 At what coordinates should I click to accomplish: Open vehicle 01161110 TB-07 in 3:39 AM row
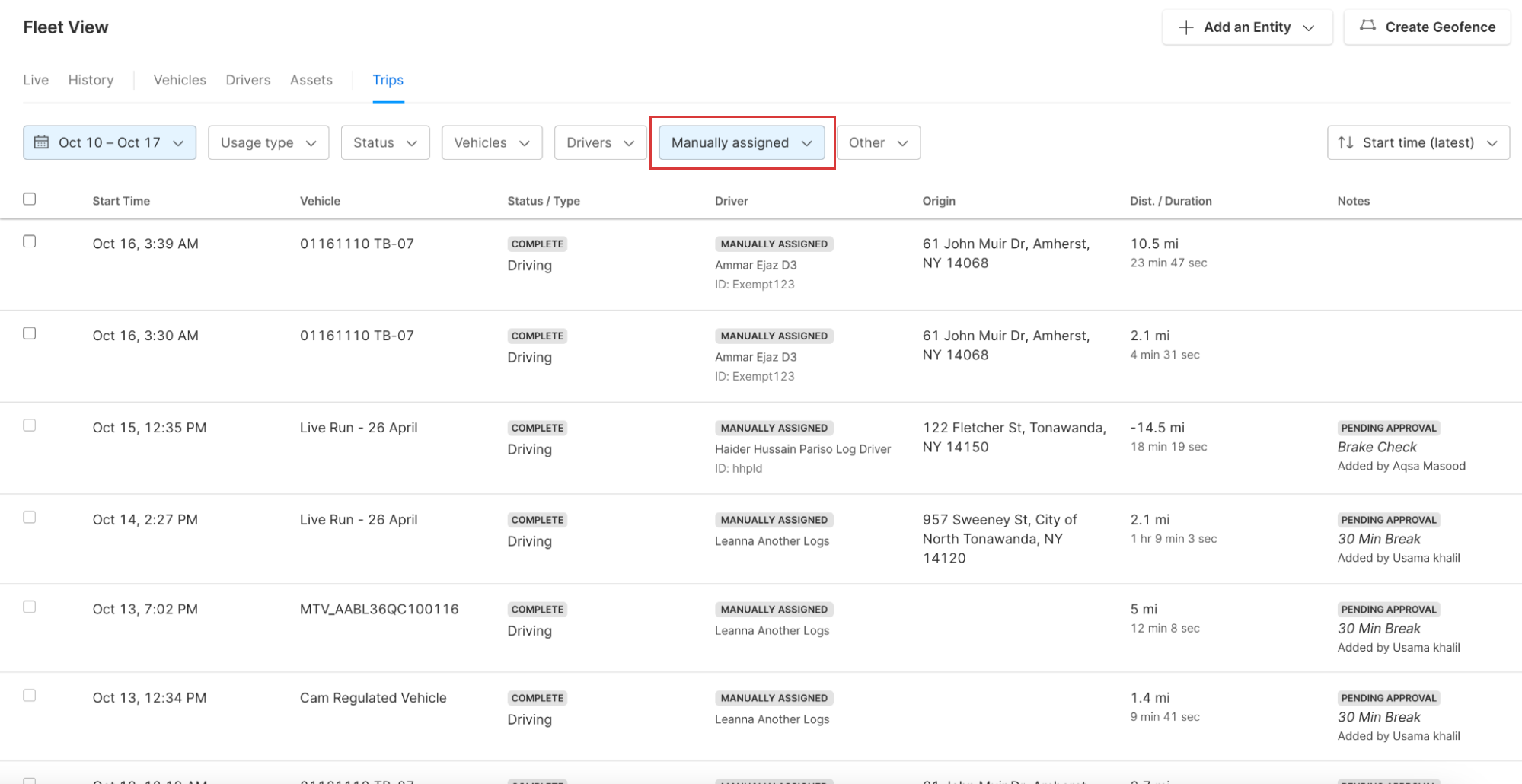tap(357, 244)
